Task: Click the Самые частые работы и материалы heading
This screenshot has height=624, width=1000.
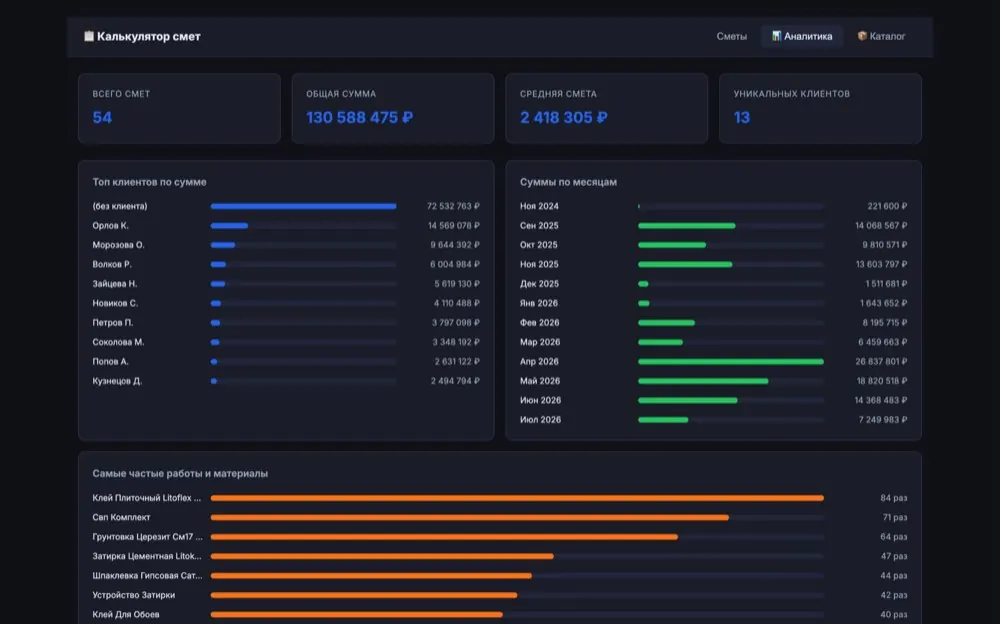Action: [180, 473]
